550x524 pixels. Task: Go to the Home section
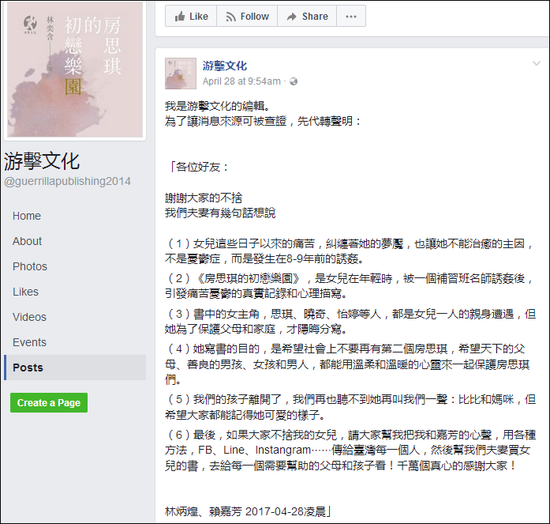(27, 216)
